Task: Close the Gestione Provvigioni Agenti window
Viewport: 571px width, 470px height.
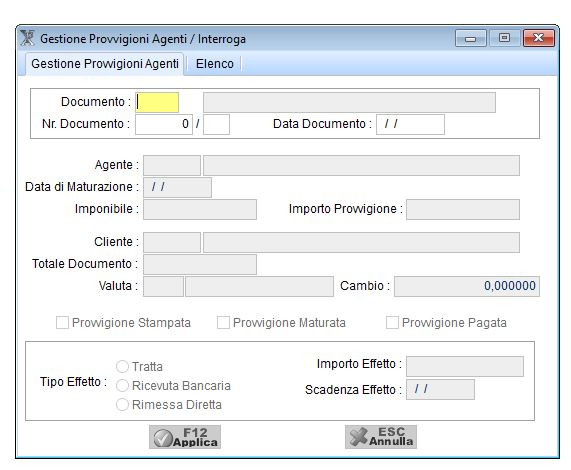Action: (539, 38)
